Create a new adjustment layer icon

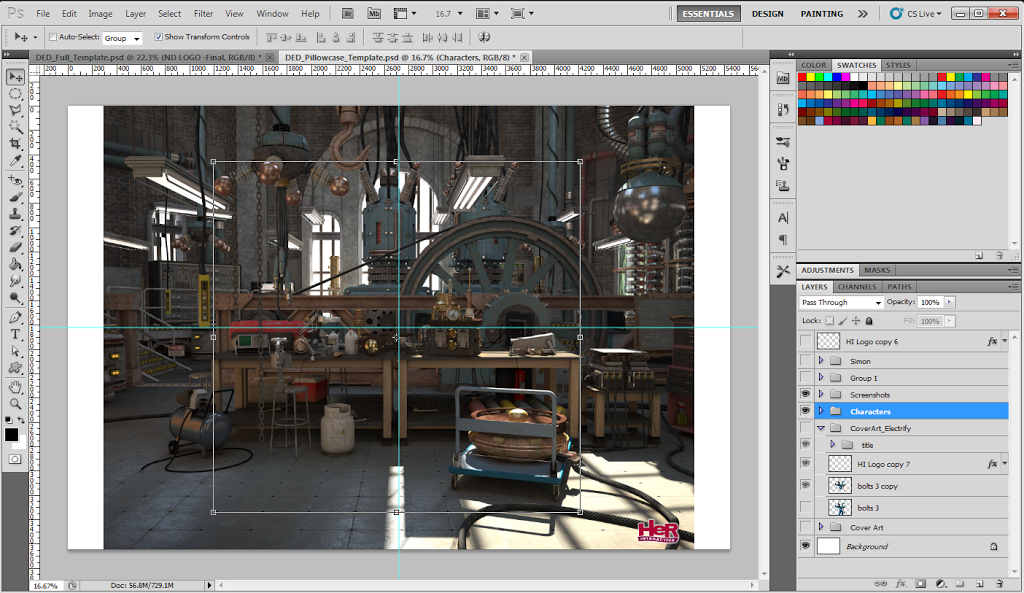940,583
